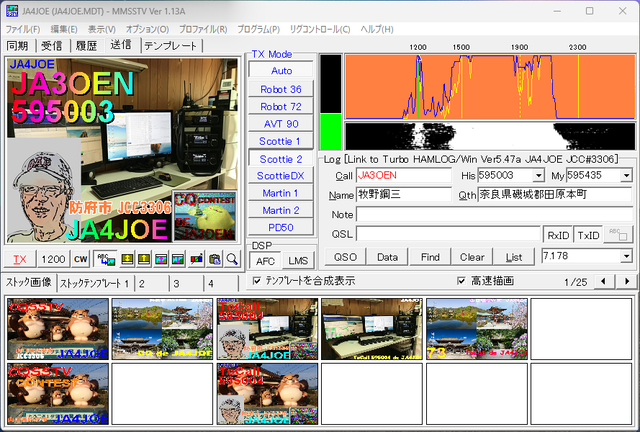Screen dimensions: 640x432
Task: Open the プロファイル(R) menu
Action: pyautogui.click(x=203, y=29)
